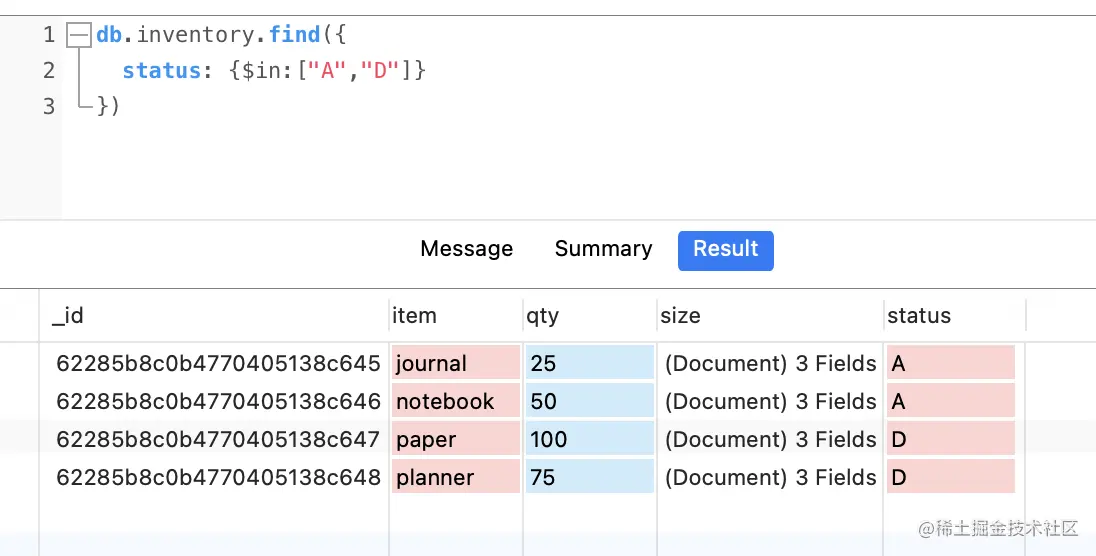Select the journal item cell

pyautogui.click(x=455, y=363)
